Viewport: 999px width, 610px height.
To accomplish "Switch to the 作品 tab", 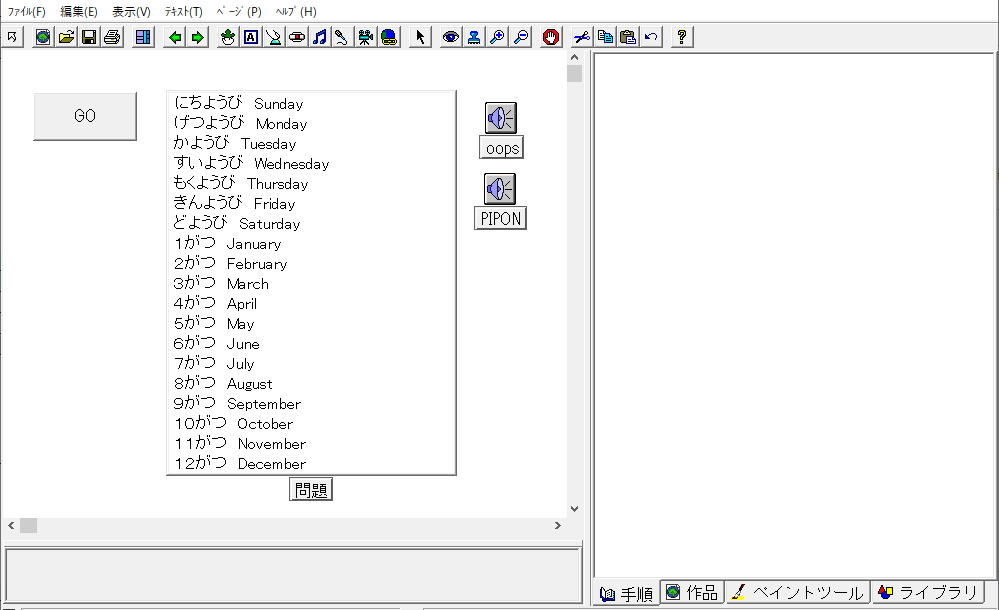I will [x=692, y=592].
